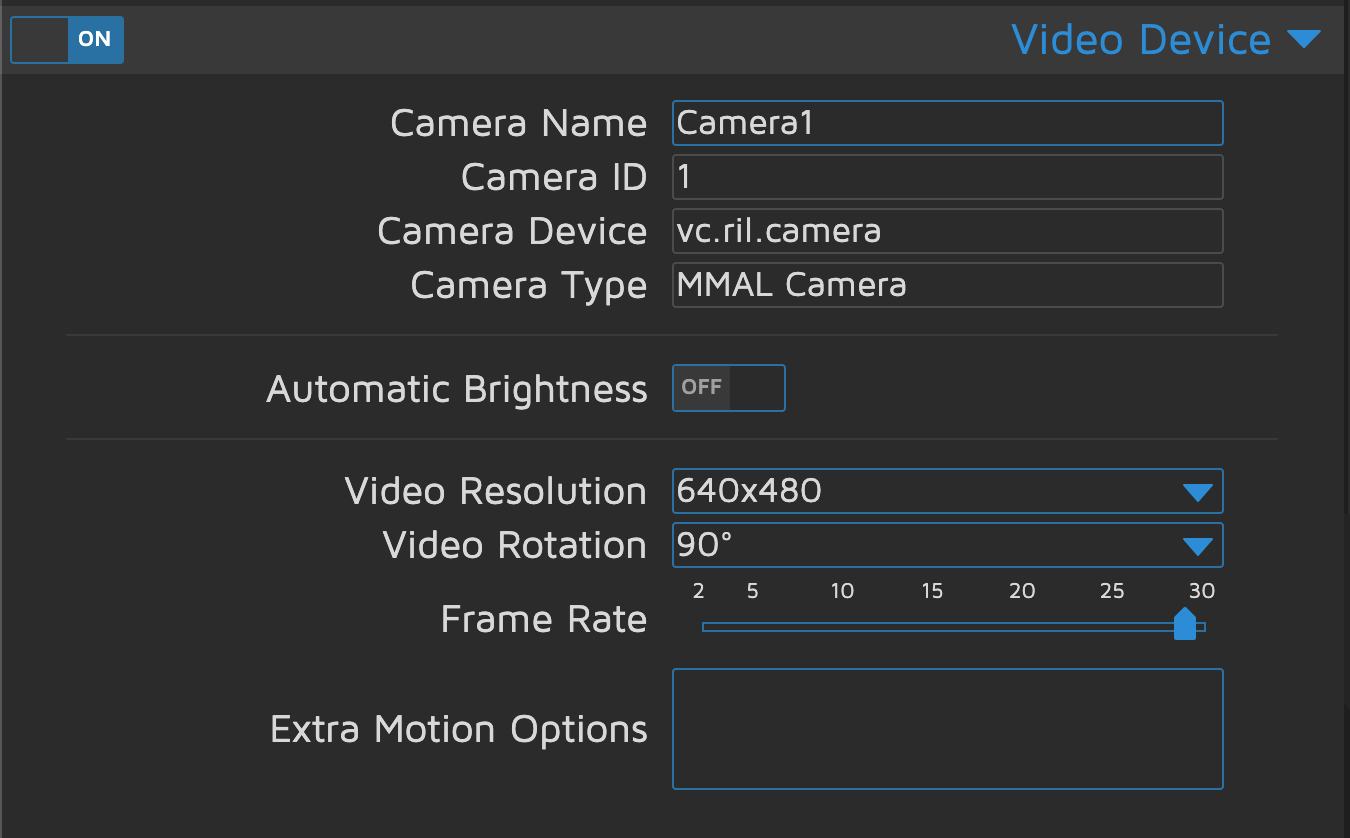This screenshot has width=1350, height=838.
Task: Turn off the Video Device switch
Action: (x=67, y=40)
